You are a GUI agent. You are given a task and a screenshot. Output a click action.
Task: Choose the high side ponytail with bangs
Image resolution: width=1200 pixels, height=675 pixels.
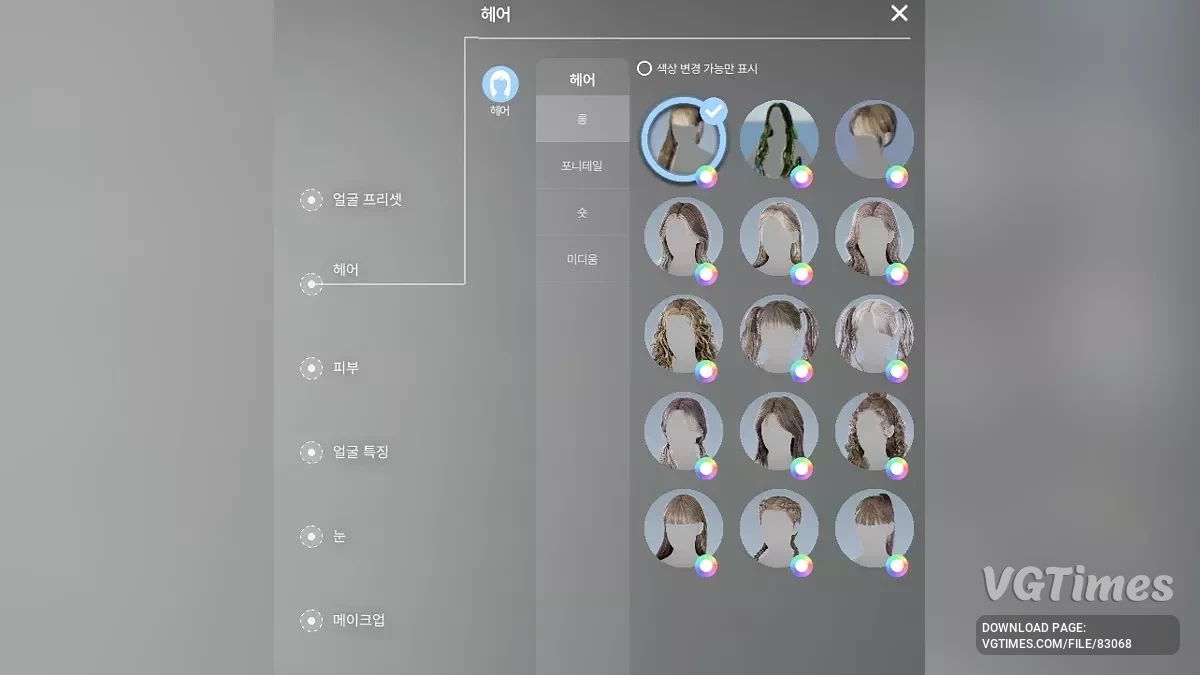[874, 529]
